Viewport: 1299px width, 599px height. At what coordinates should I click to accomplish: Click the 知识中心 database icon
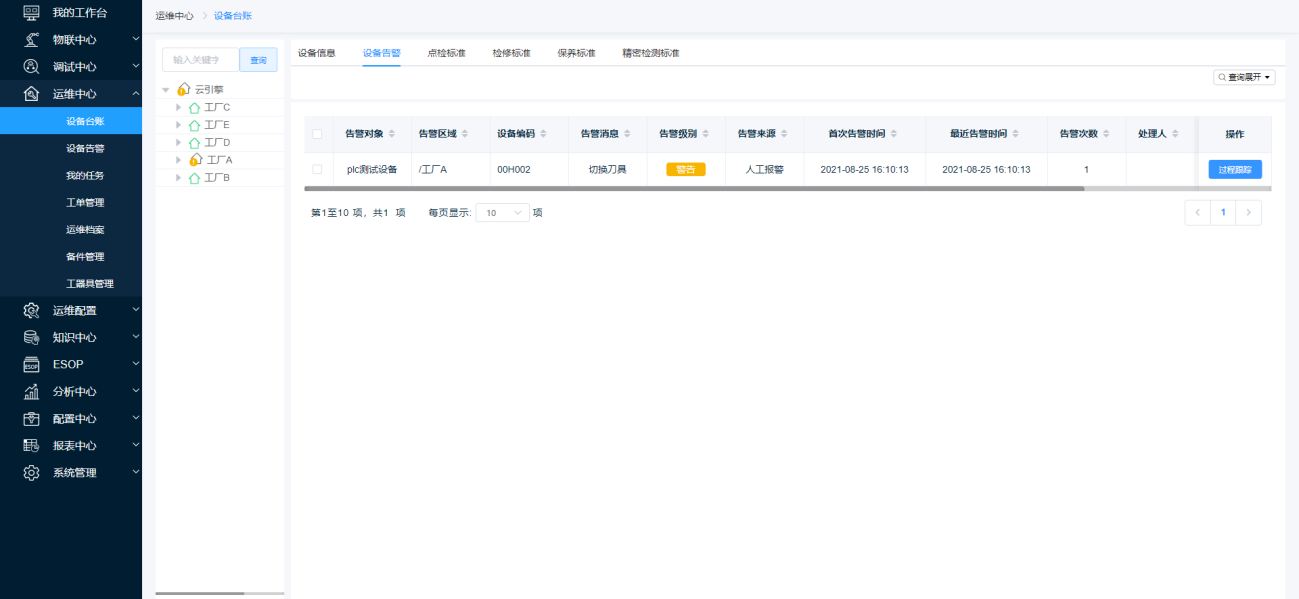[x=31, y=337]
